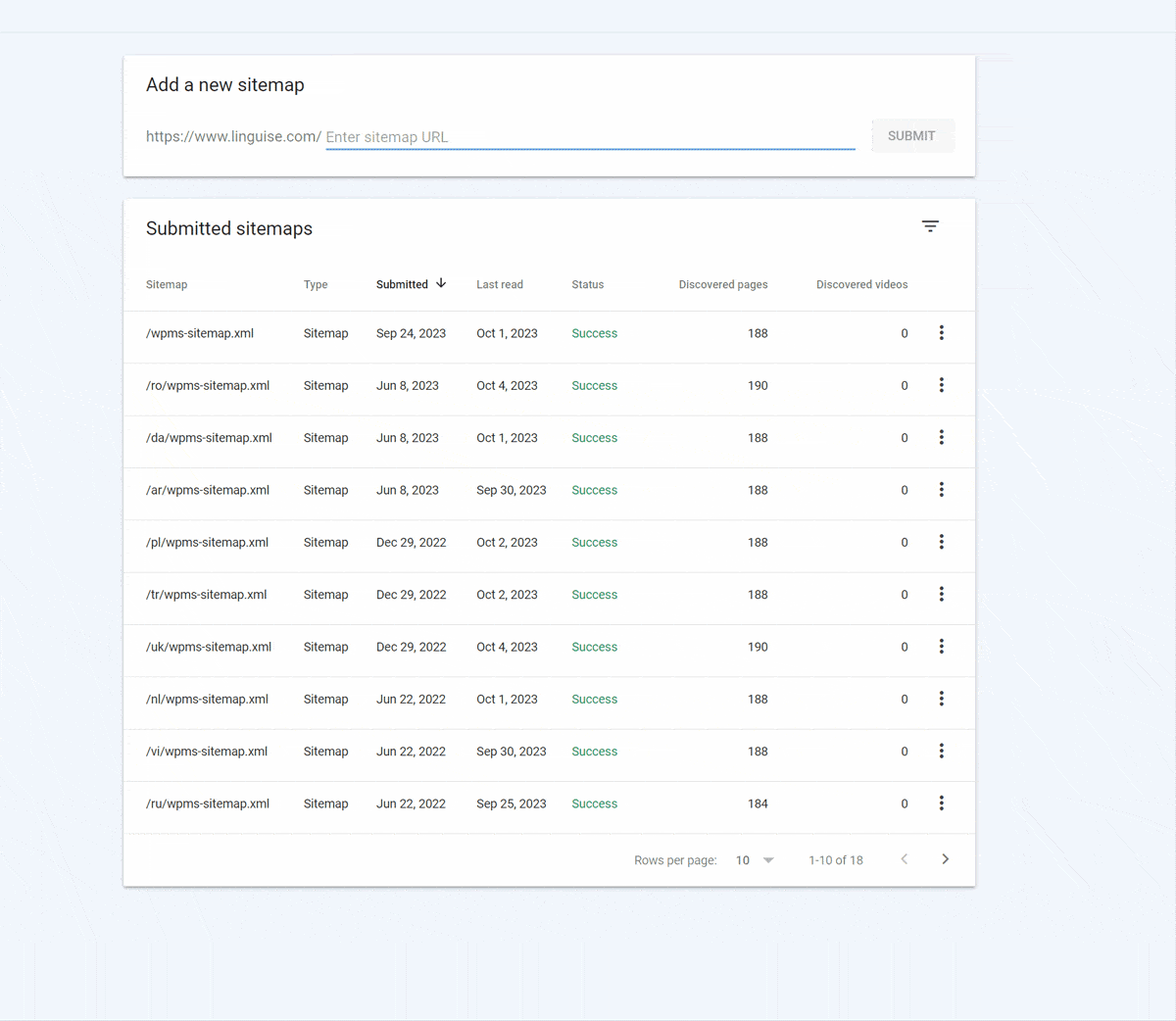Open the /ru/wpms-sitemap.xml sitemap entry

[208, 803]
